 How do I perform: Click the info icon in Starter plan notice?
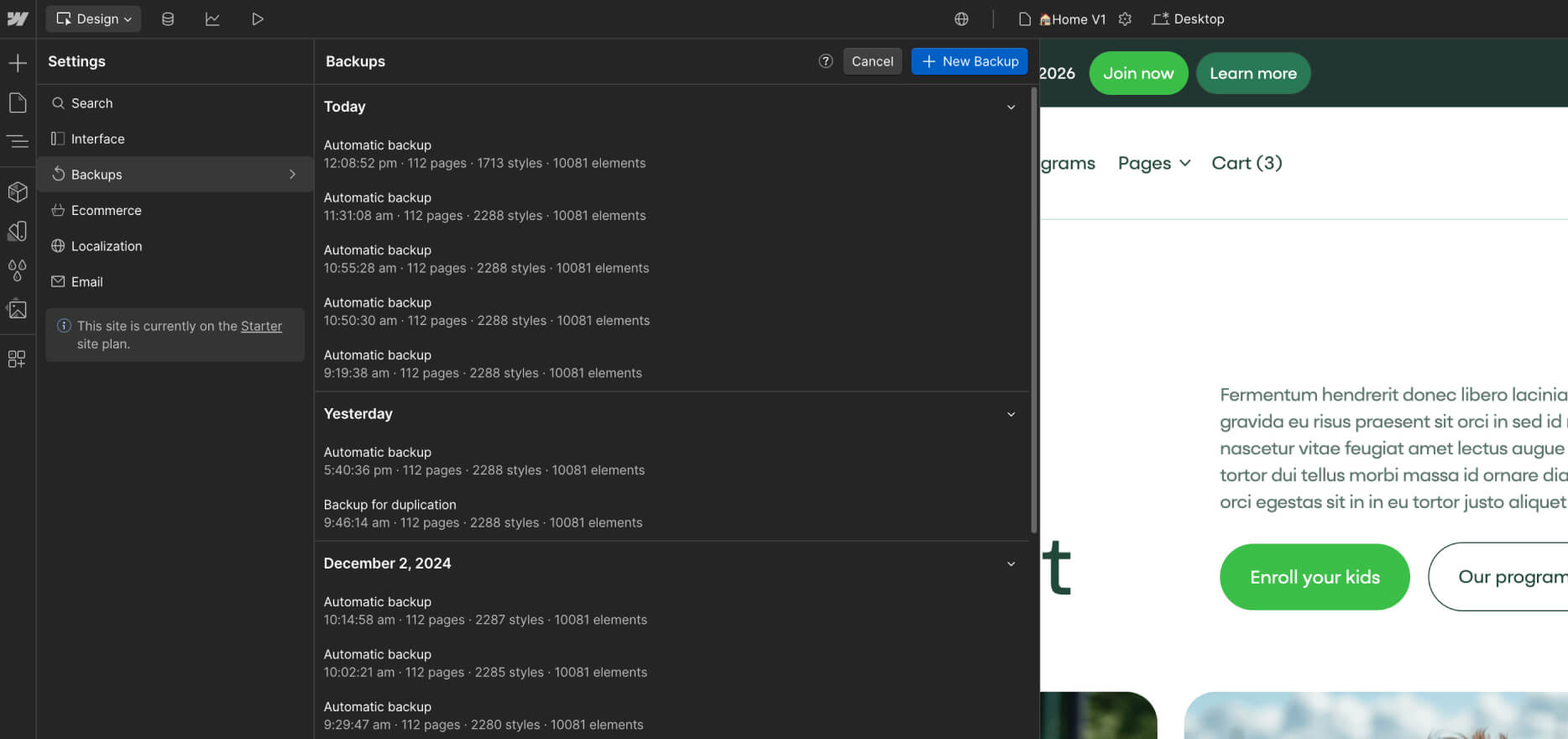64,326
